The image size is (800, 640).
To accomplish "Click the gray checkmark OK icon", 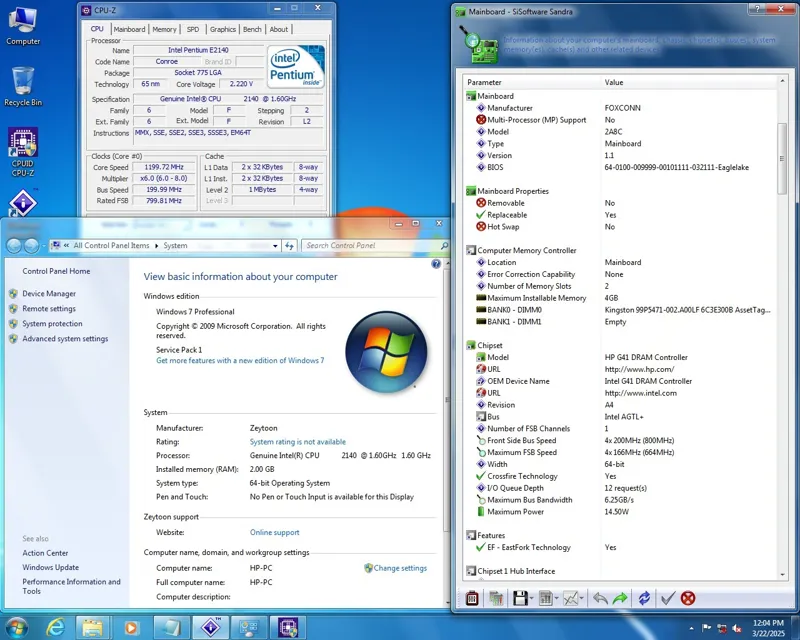I will tap(667, 598).
